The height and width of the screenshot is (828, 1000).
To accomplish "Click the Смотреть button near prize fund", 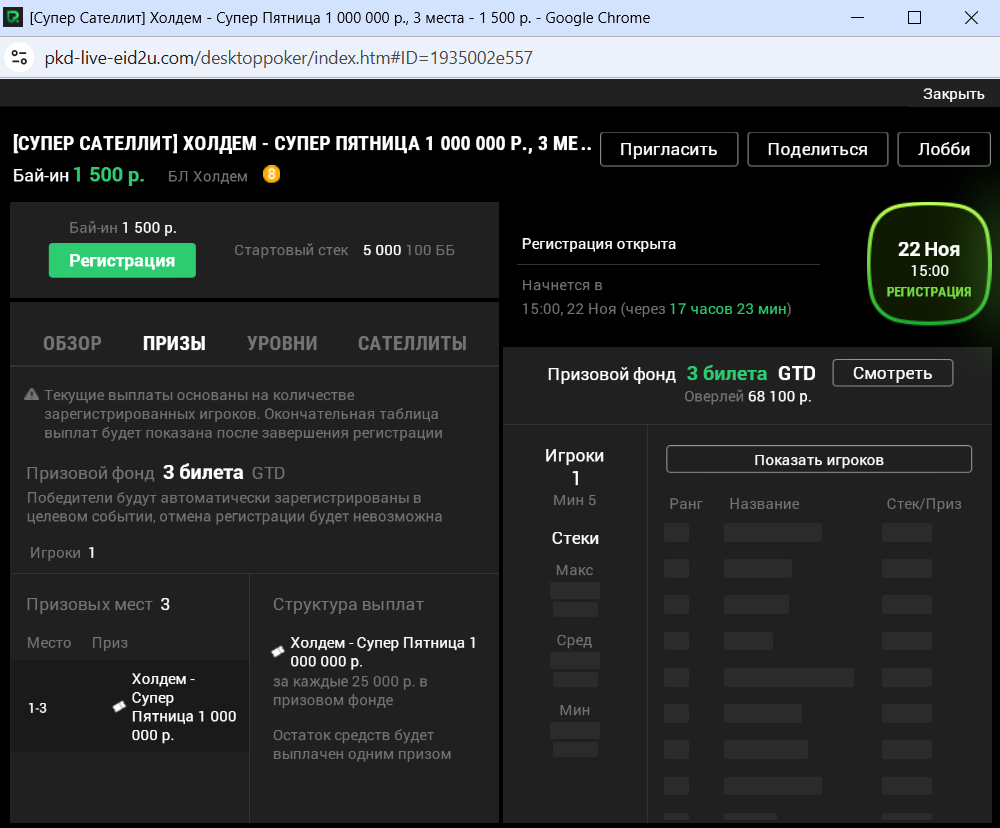I will pos(891,372).
